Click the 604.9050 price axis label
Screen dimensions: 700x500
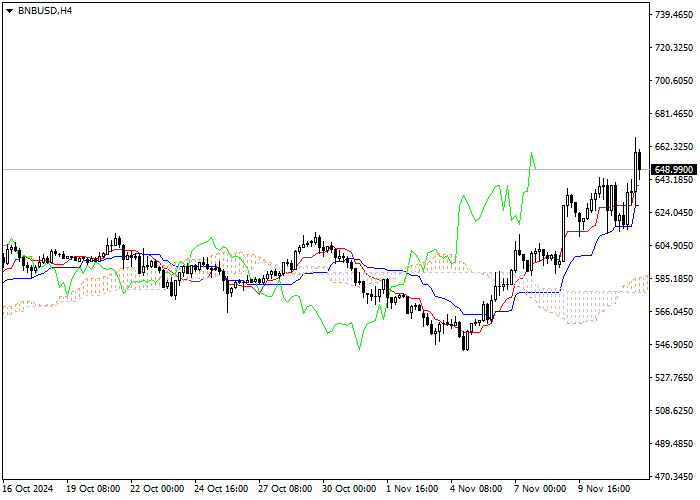pos(674,246)
